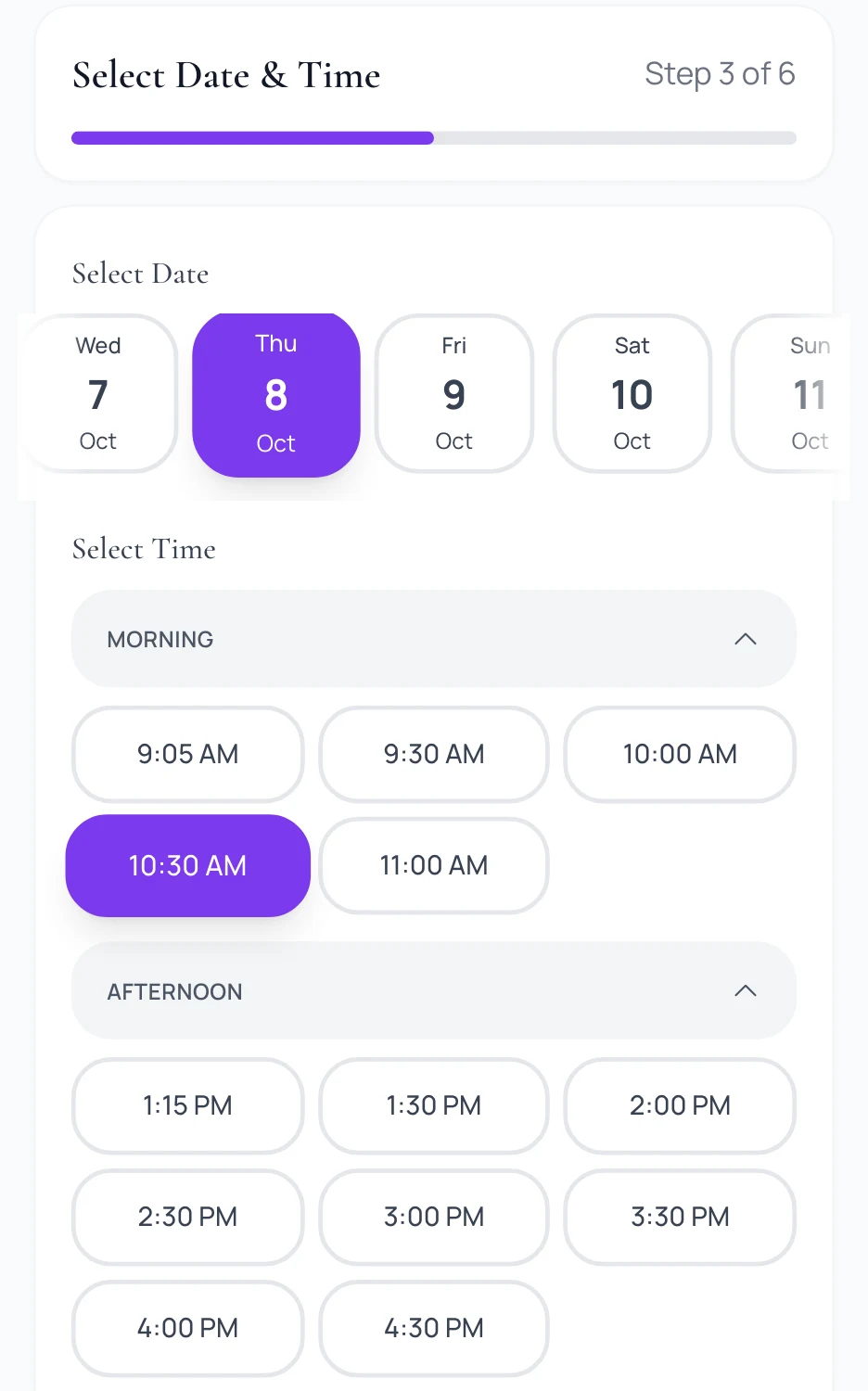Choose the 2:00 PM slot
Image resolution: width=868 pixels, height=1391 pixels.
(x=680, y=1105)
